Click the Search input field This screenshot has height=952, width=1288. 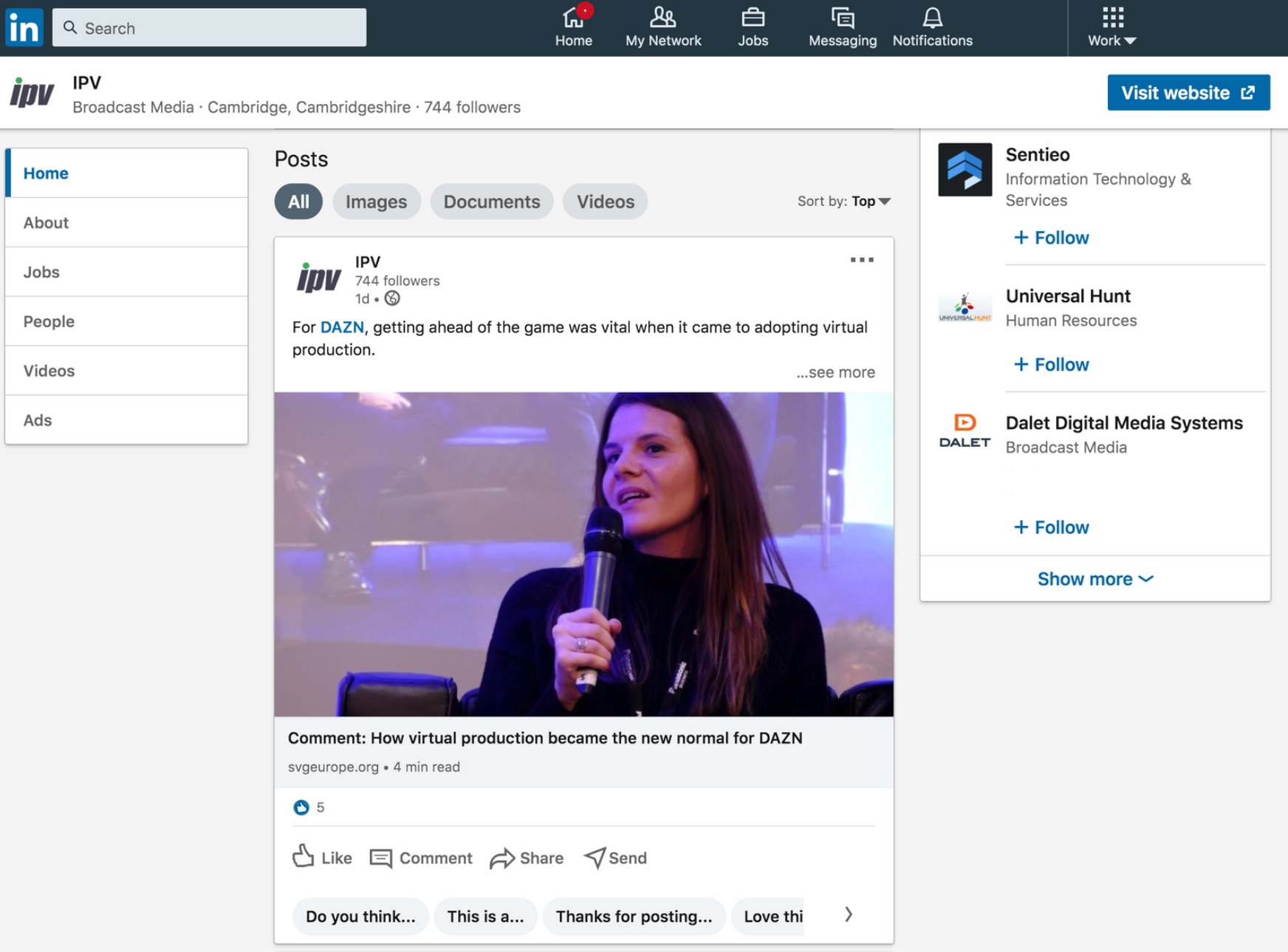210,28
